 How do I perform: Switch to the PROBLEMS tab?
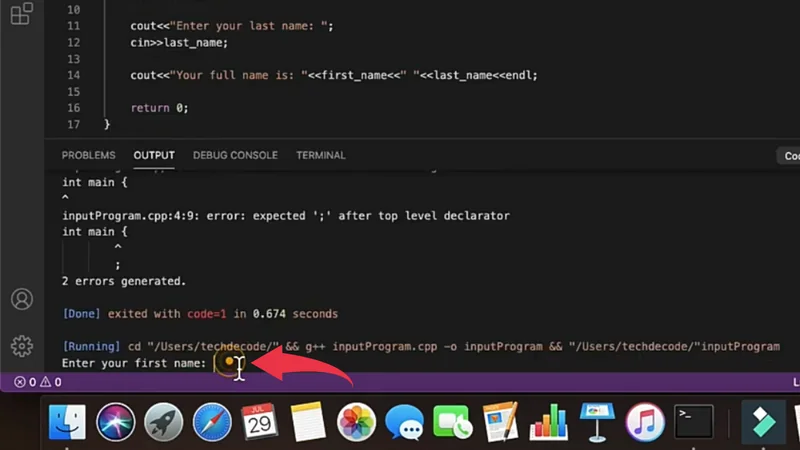click(89, 156)
